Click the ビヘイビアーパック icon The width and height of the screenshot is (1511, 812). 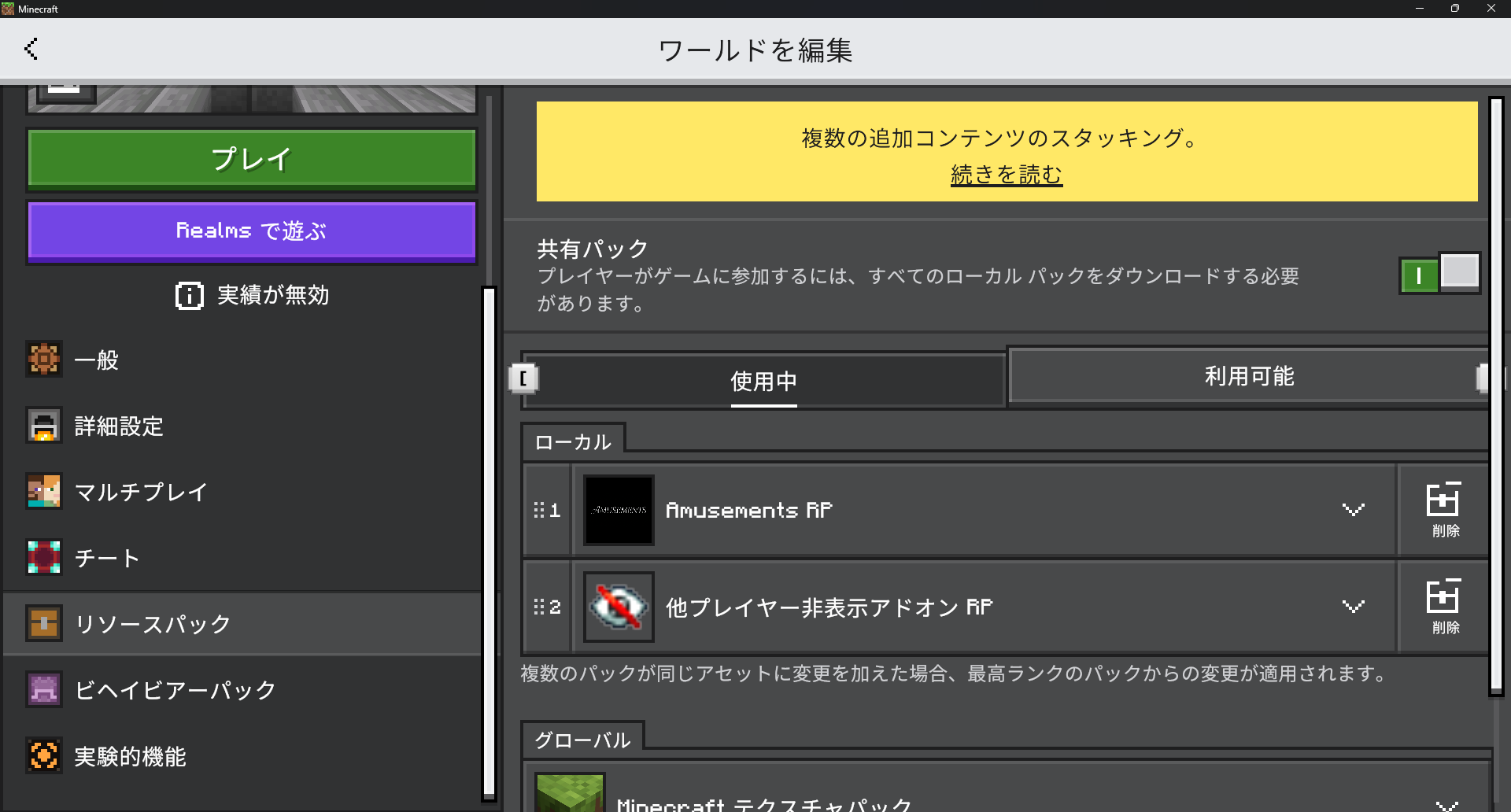[x=44, y=690]
